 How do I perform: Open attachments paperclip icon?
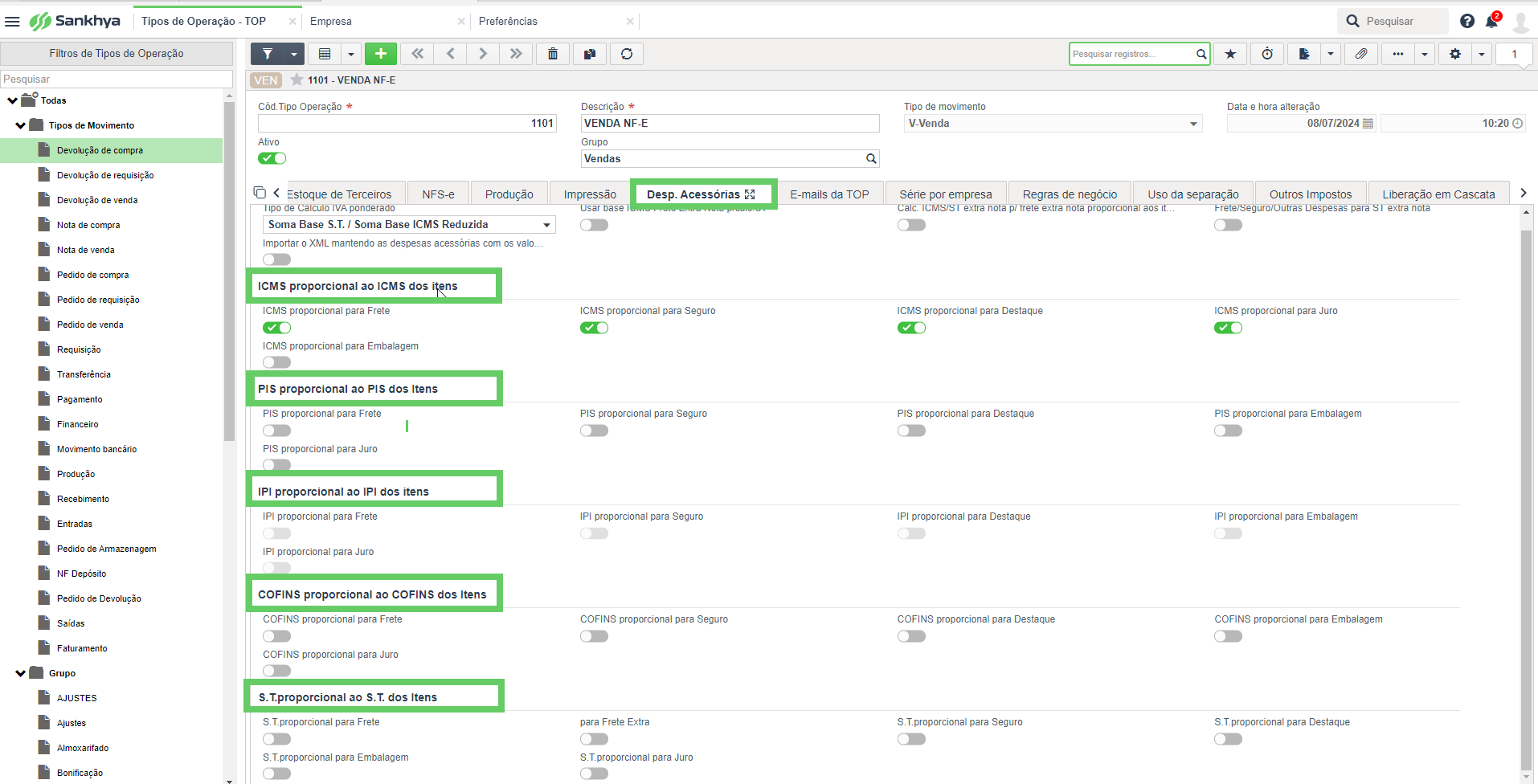pyautogui.click(x=1361, y=54)
